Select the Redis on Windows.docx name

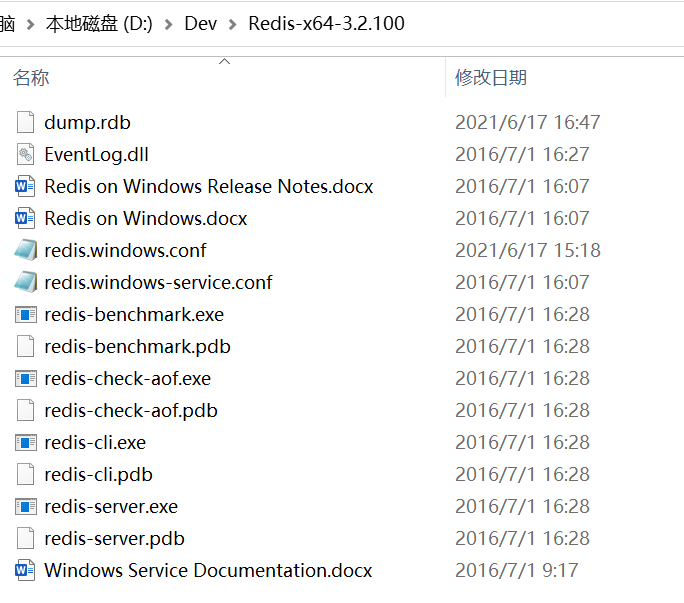coord(146,218)
